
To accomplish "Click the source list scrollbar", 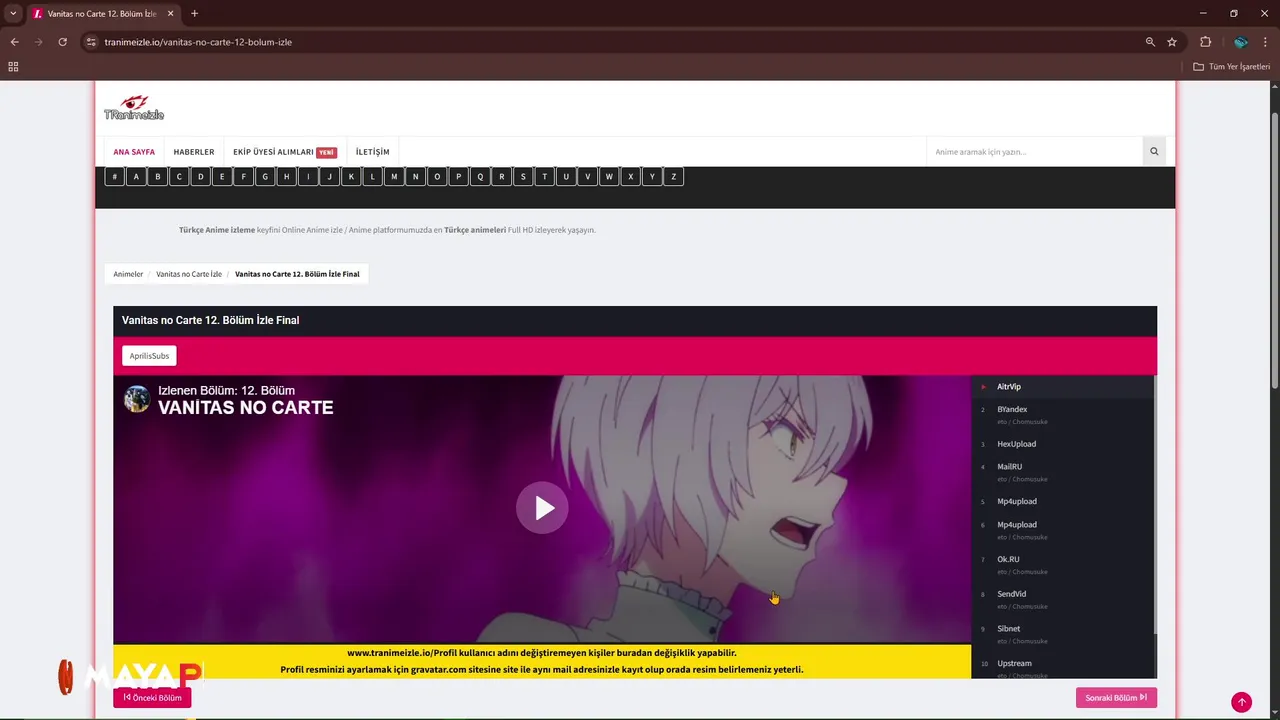I will tap(1155, 505).
